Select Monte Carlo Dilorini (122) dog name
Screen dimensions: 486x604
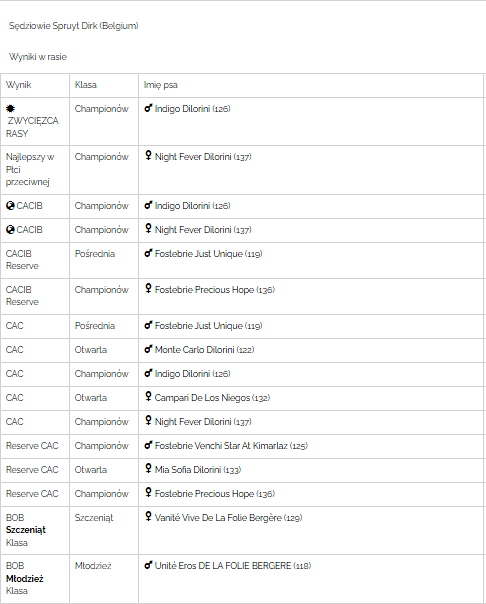[x=204, y=350]
